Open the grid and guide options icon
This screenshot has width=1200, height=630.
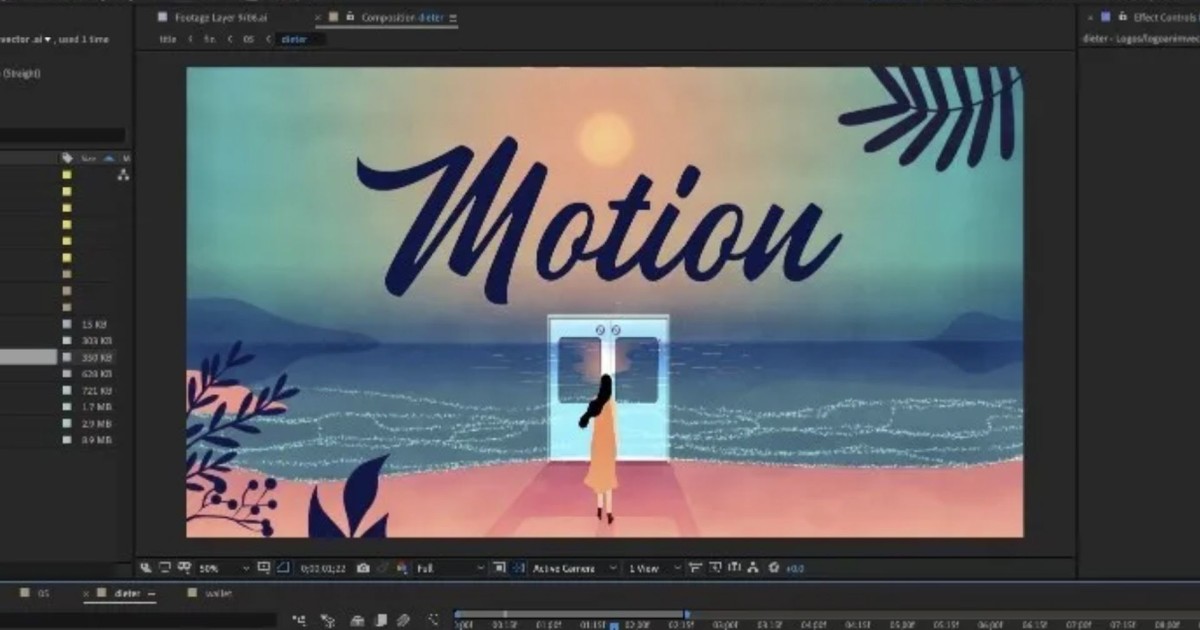(264, 567)
